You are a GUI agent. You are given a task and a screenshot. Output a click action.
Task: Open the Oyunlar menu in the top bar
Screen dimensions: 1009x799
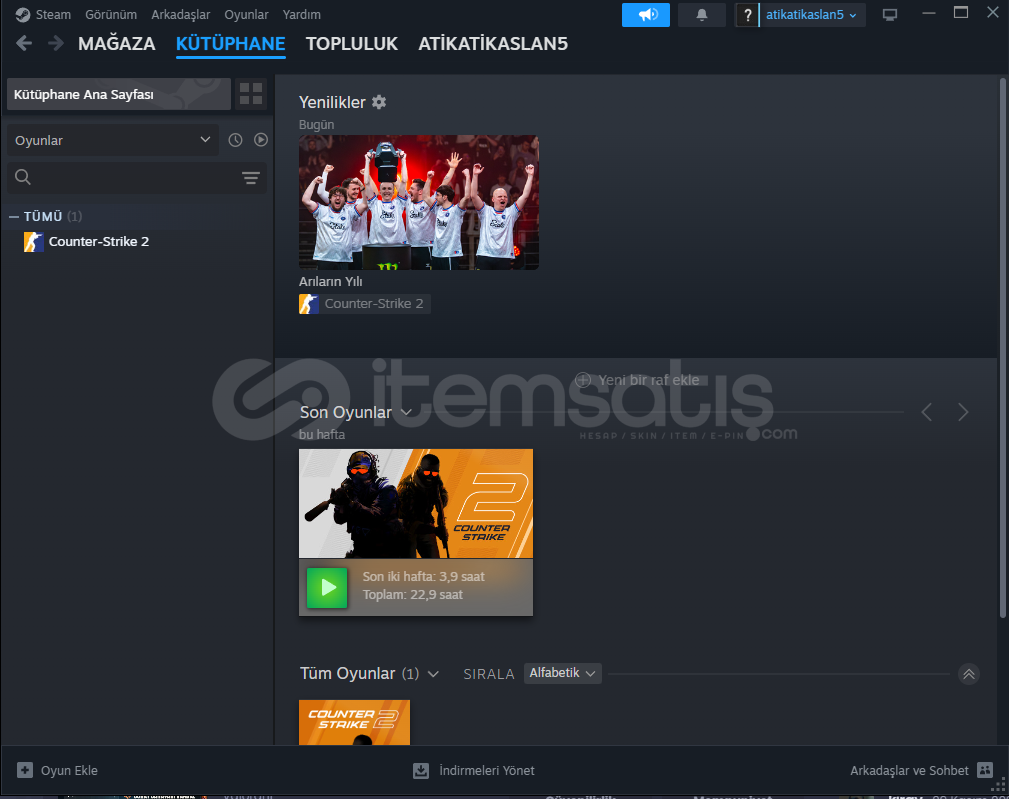click(x=246, y=14)
